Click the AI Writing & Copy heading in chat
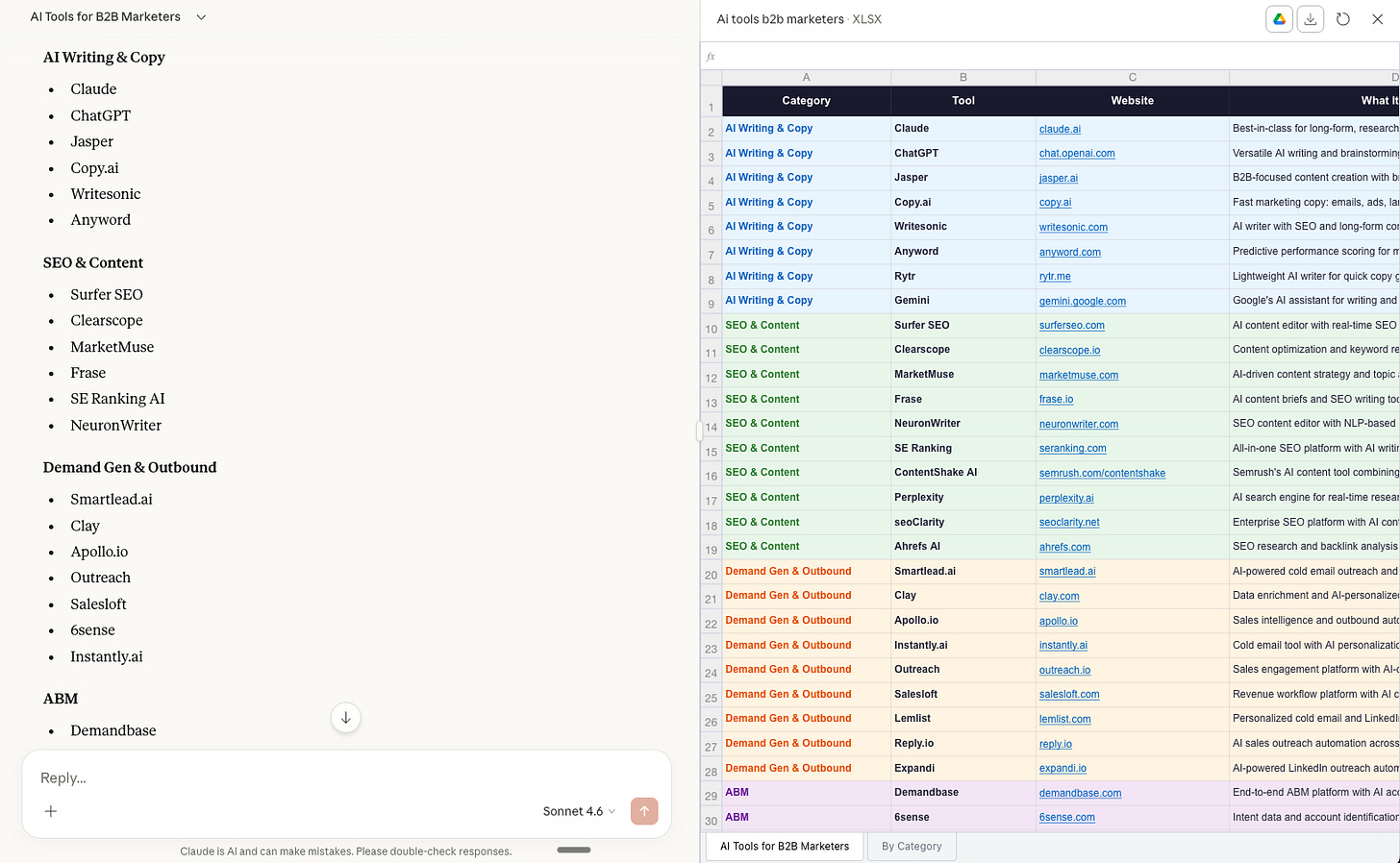 click(x=104, y=58)
